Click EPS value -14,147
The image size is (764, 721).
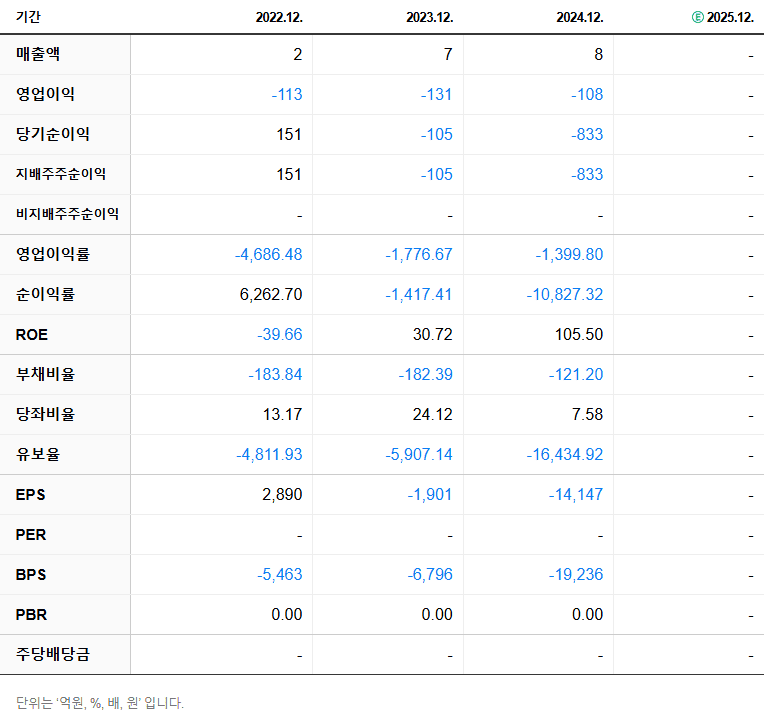pos(576,494)
